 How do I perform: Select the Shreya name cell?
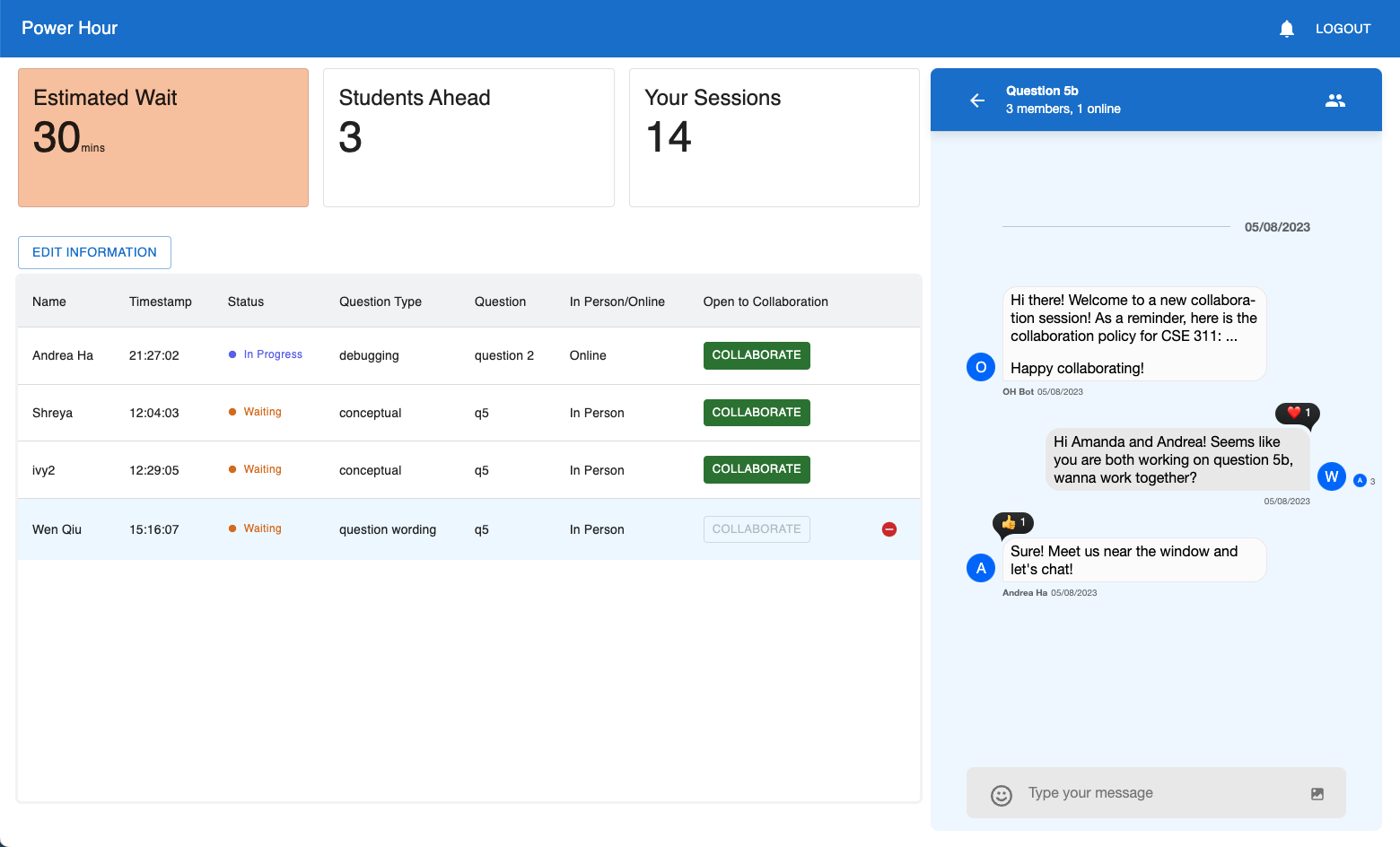52,413
